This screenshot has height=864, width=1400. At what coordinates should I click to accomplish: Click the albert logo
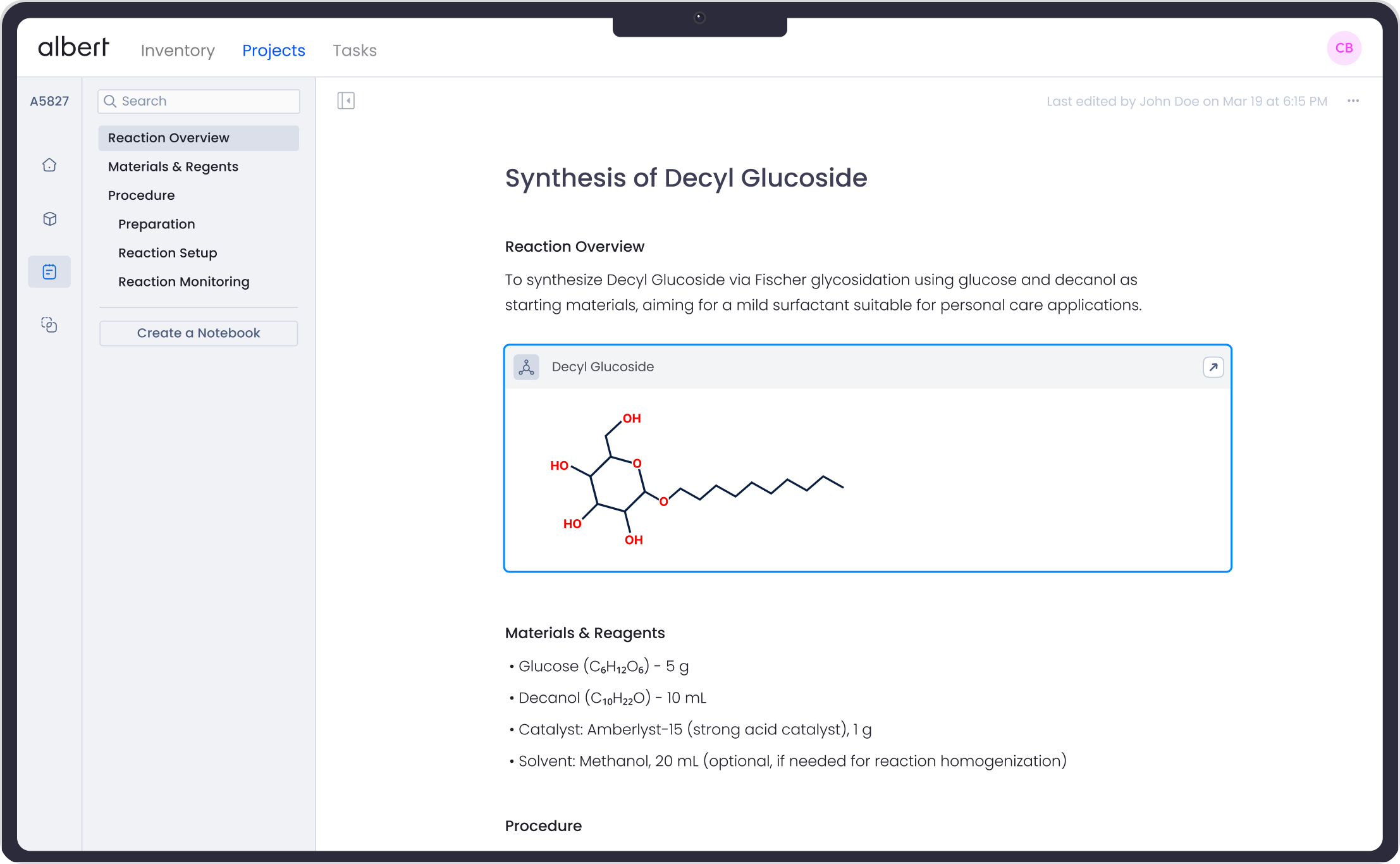[x=73, y=47]
